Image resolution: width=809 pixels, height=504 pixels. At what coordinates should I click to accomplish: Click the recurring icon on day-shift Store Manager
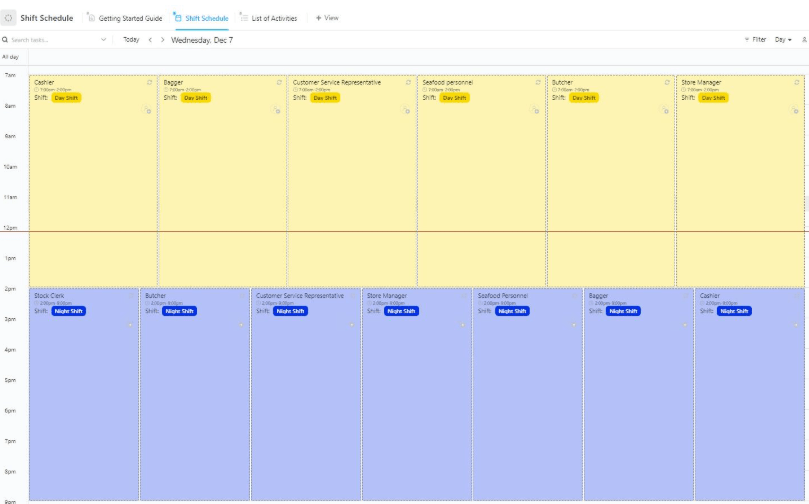[x=797, y=82]
